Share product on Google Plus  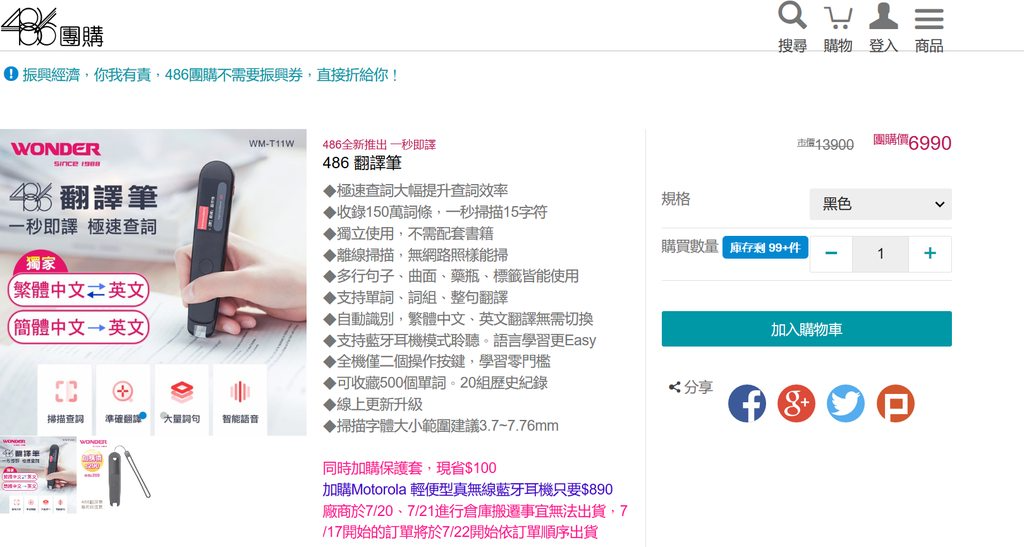coord(796,403)
